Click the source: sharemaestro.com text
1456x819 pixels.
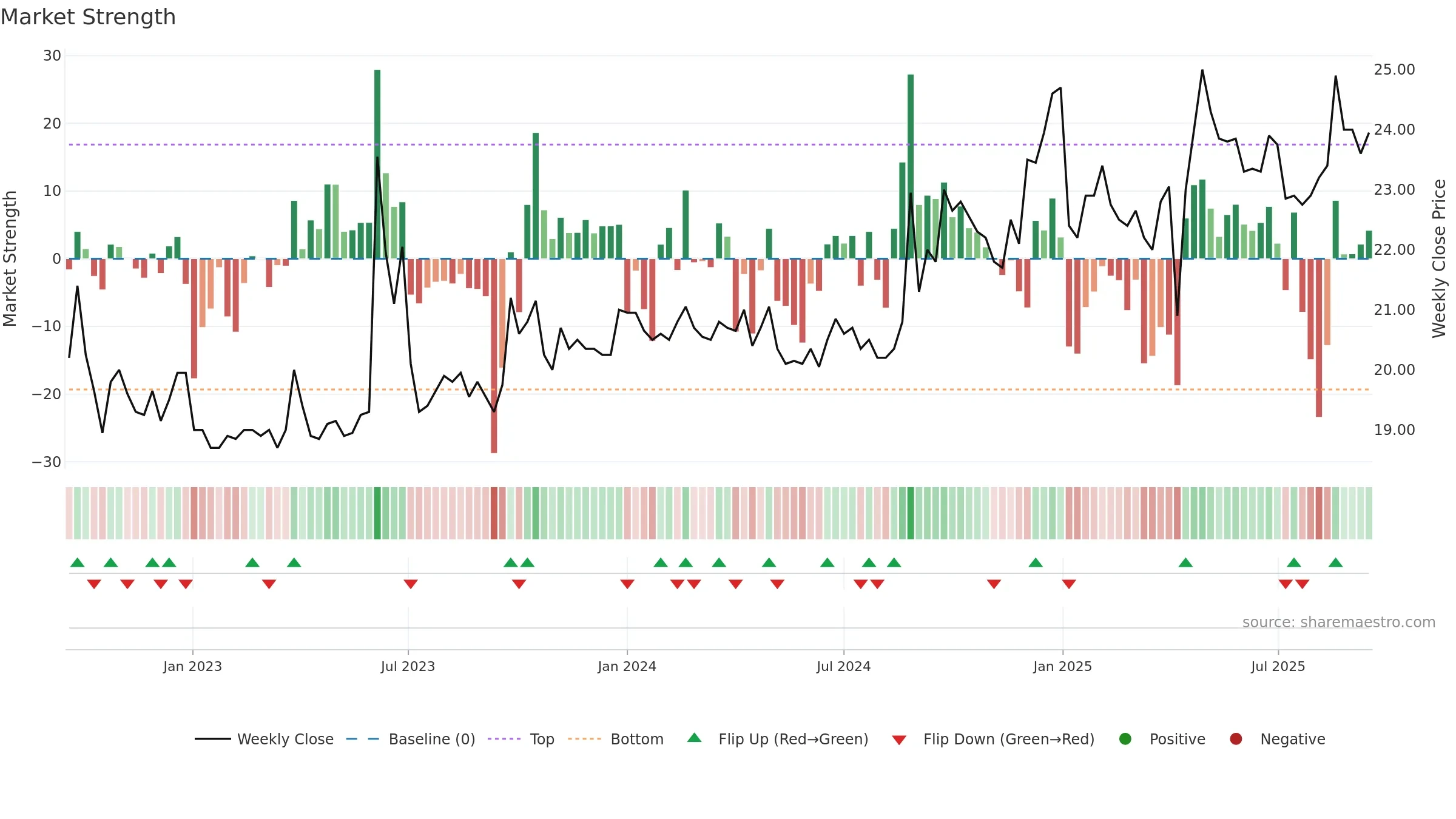[x=1339, y=622]
